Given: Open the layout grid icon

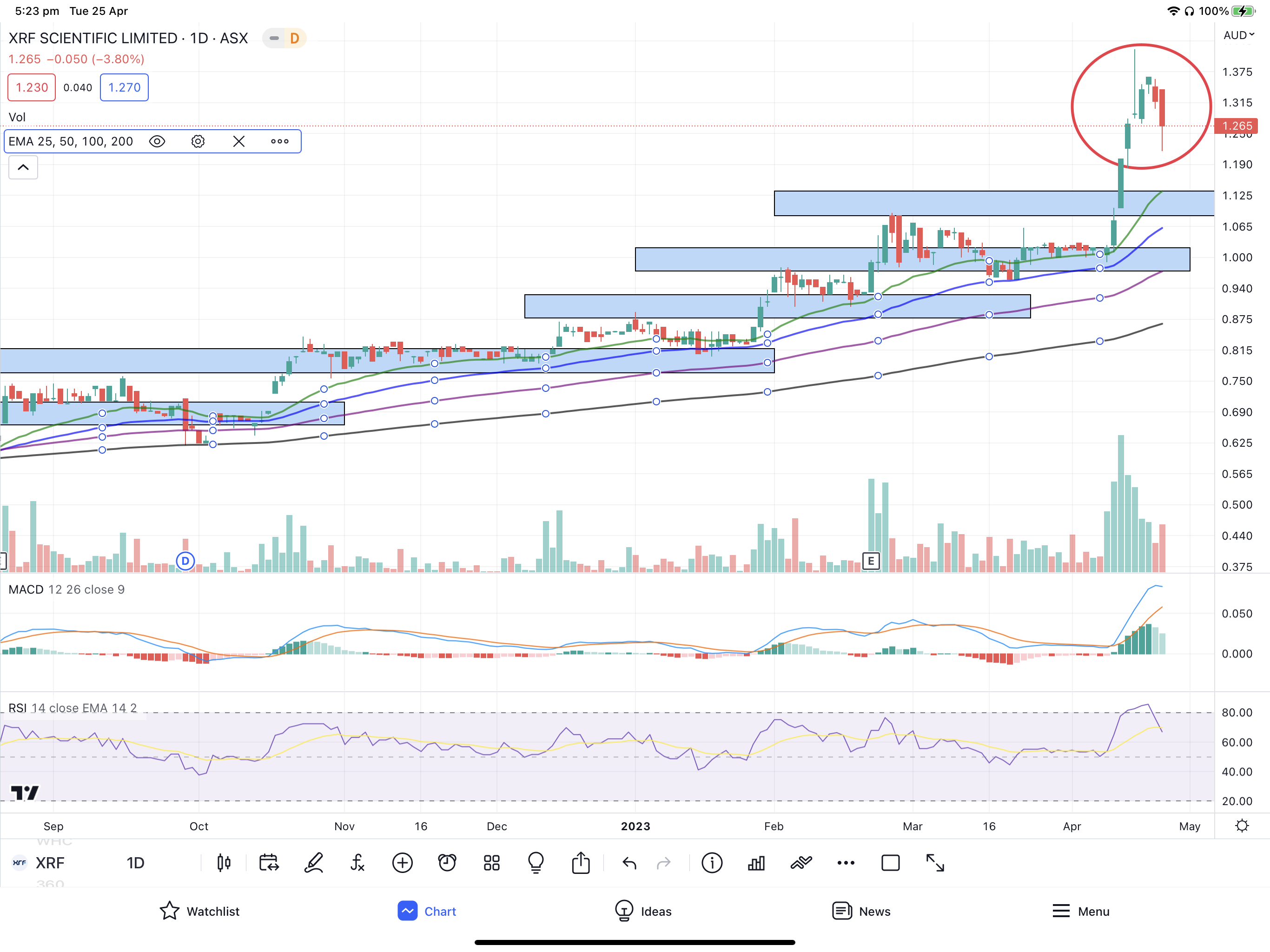Looking at the screenshot, I should (x=491, y=862).
